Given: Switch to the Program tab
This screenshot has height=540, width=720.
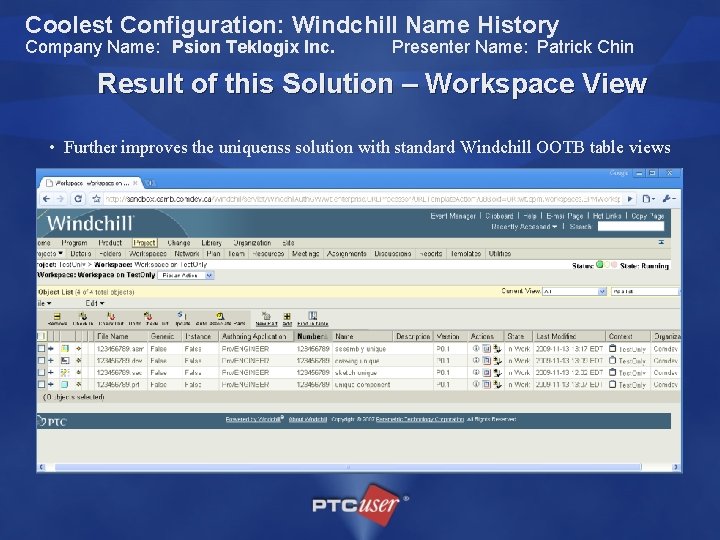Looking at the screenshot, I should (x=74, y=242).
